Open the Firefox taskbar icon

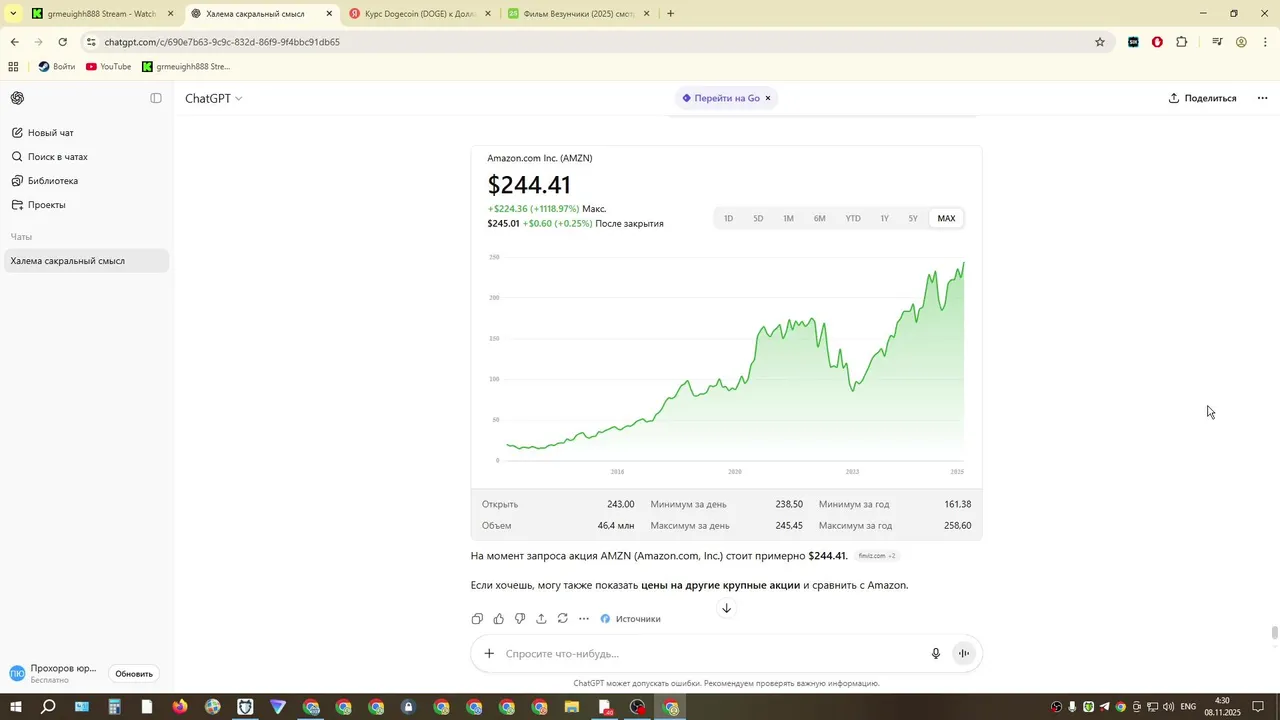point(180,707)
